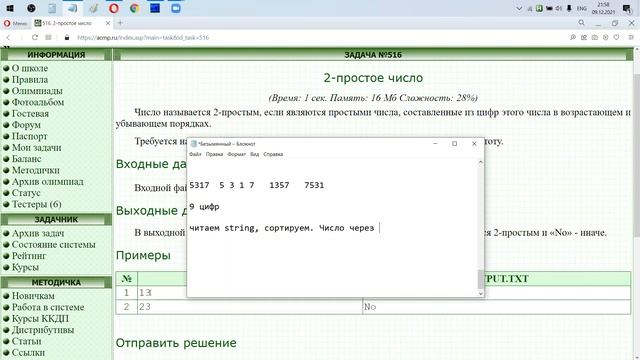Open 'Мои задачи' sidebar link

[36, 147]
